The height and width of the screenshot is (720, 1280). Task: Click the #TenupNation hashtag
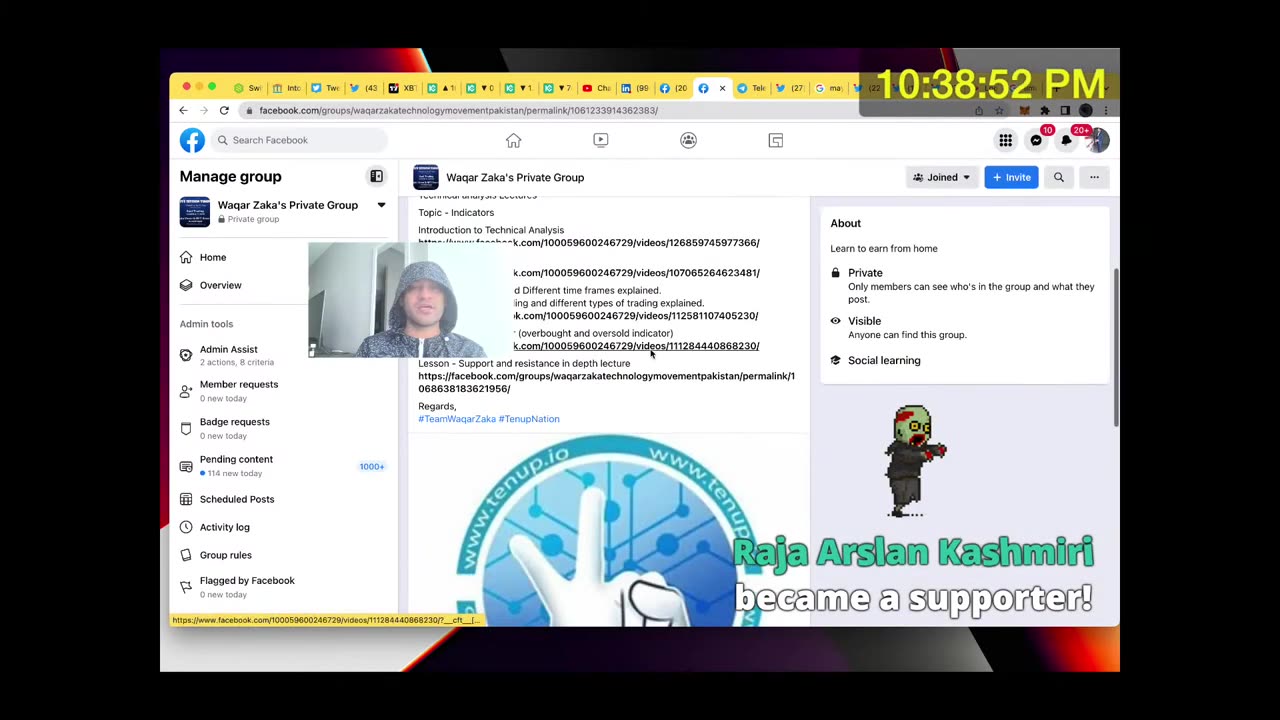pos(529,419)
